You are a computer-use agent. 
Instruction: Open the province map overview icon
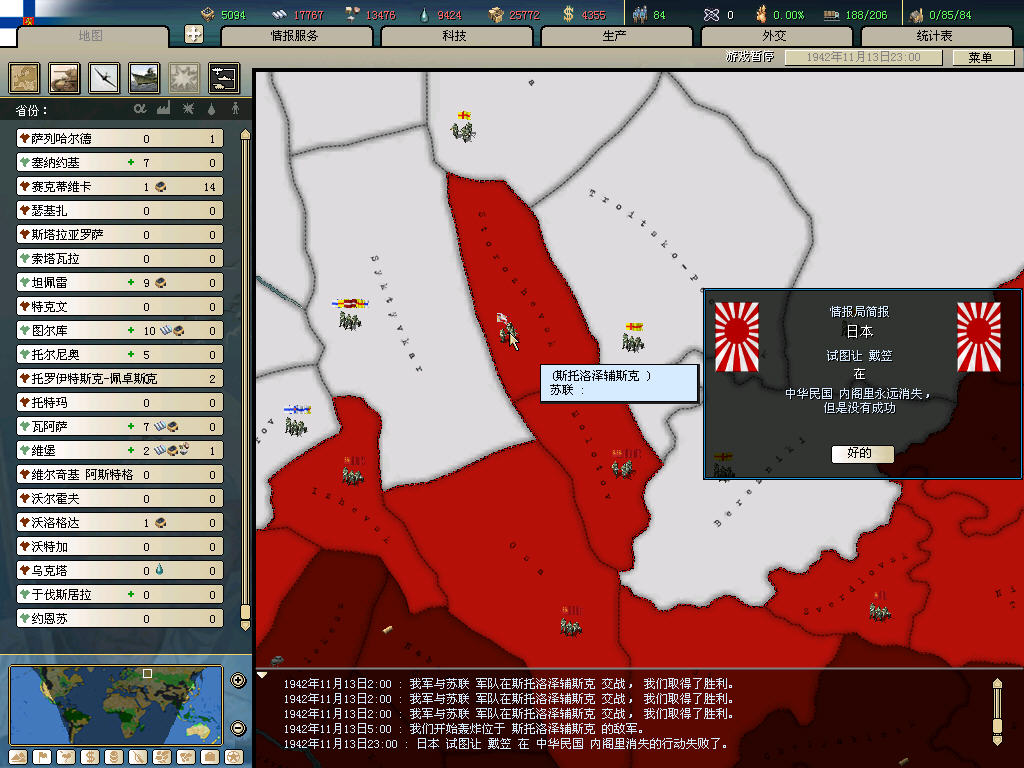coord(24,78)
